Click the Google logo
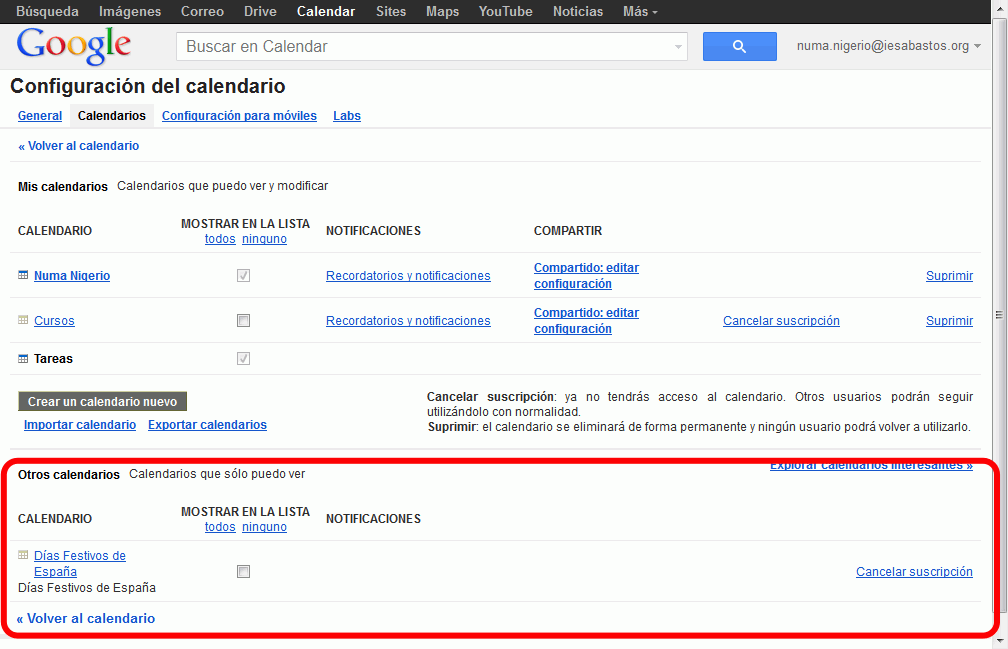 (74, 46)
